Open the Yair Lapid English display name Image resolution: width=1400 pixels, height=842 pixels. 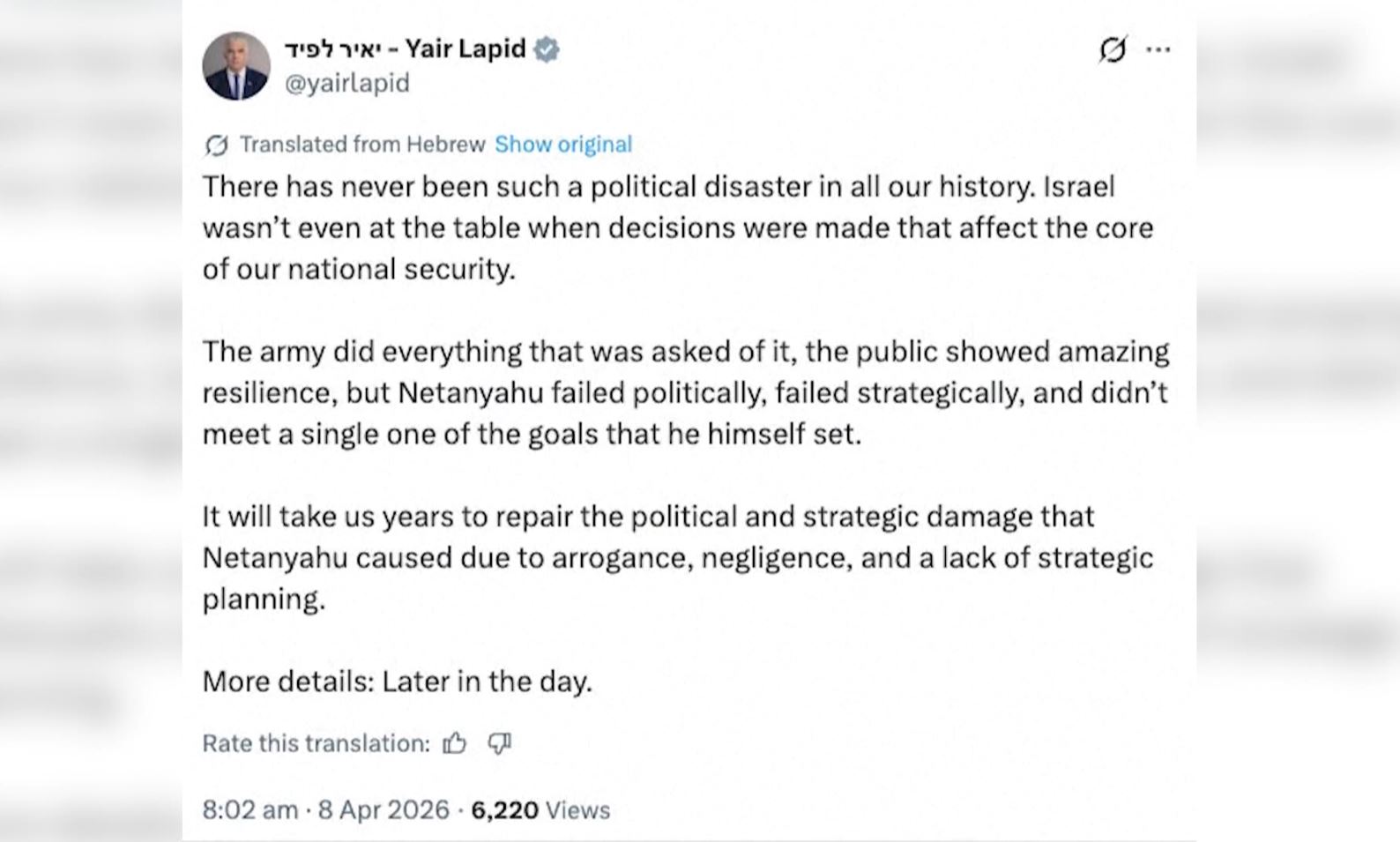pyautogui.click(x=465, y=48)
